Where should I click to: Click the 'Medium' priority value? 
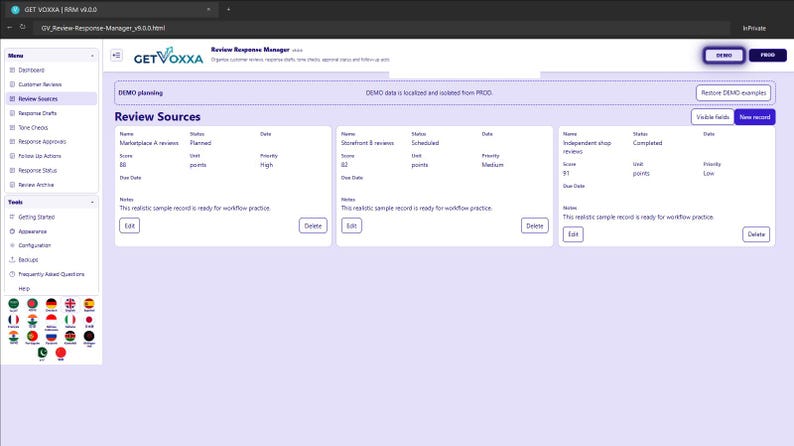point(492,165)
